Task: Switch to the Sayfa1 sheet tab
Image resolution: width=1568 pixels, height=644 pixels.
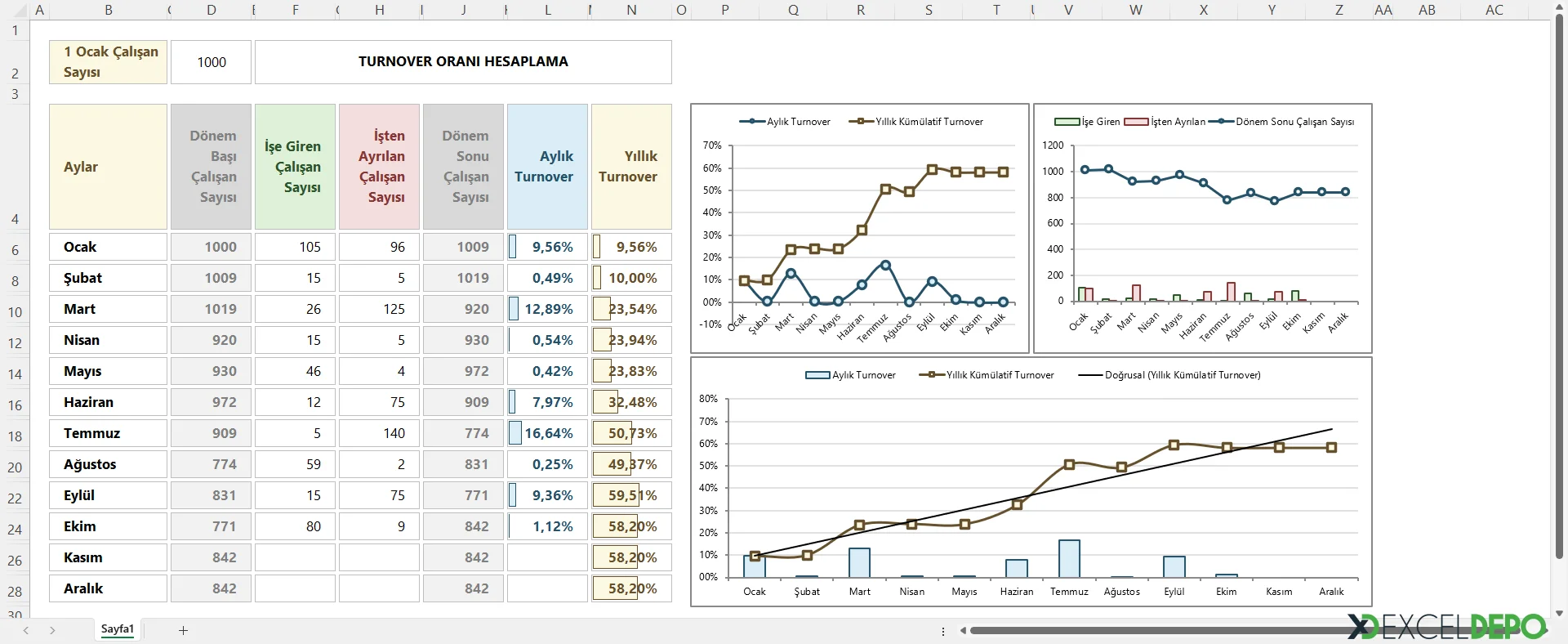Action: tap(117, 629)
